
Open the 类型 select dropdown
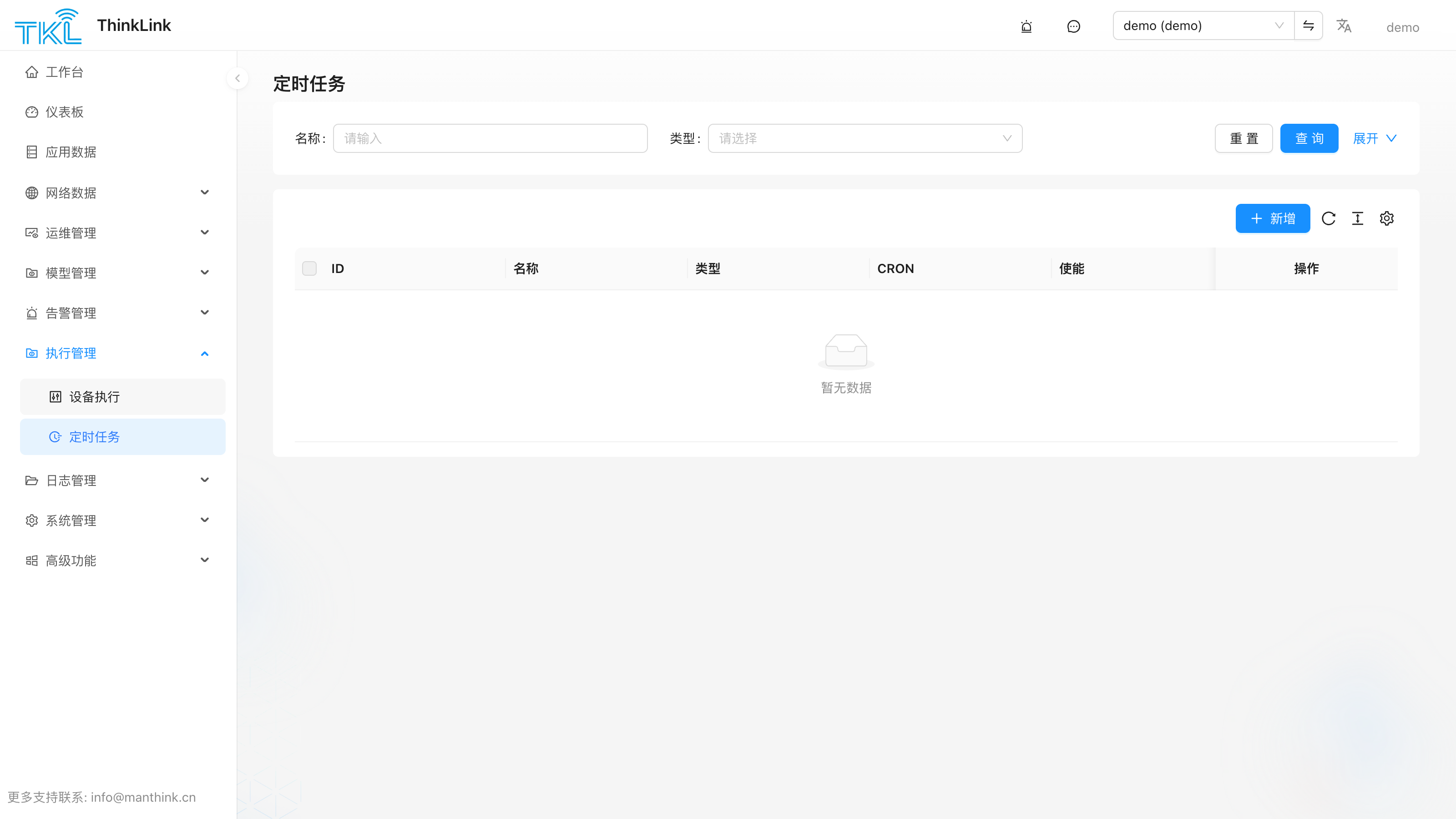click(865, 138)
